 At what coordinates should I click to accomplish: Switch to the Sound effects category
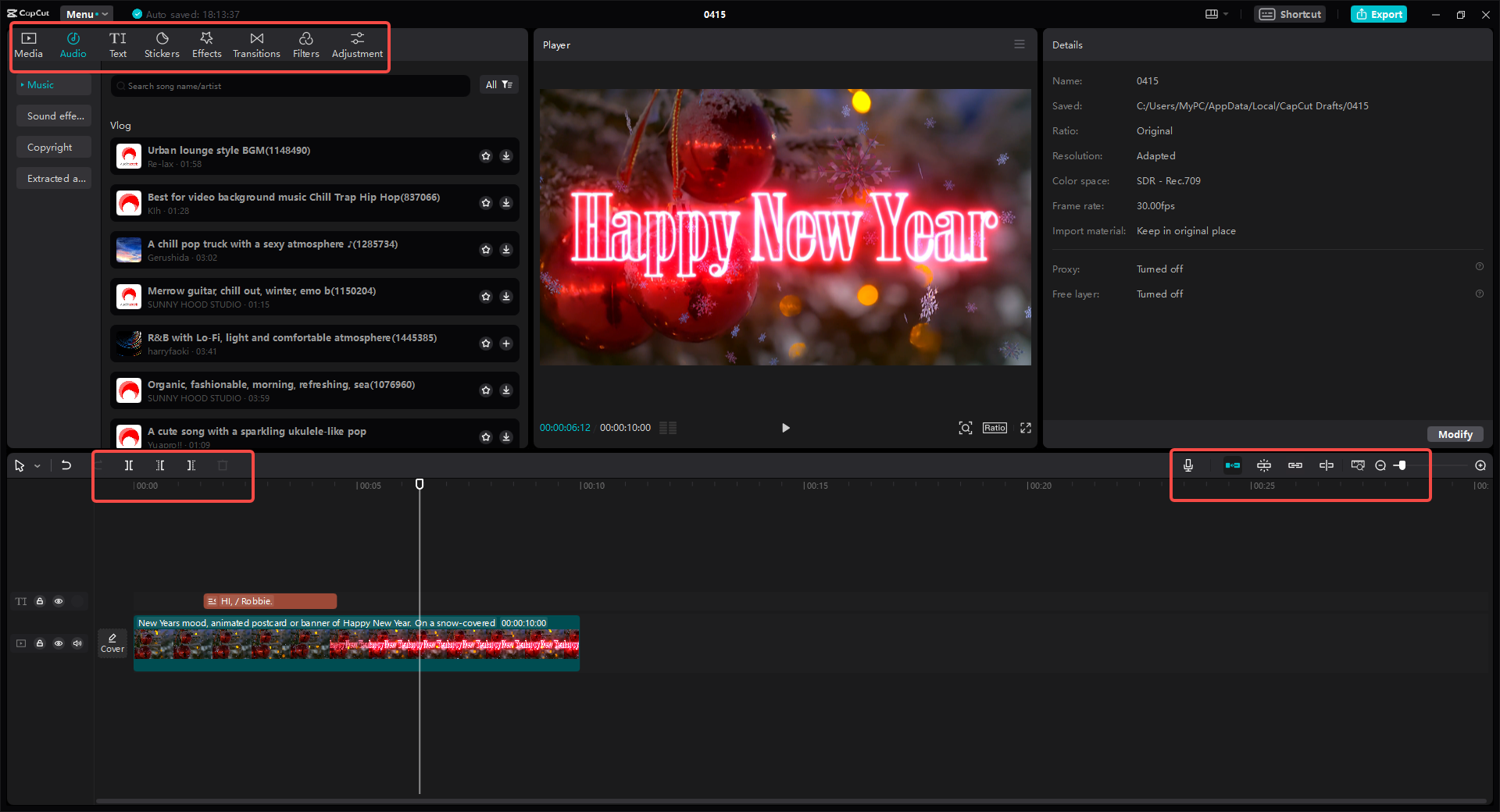[53, 116]
